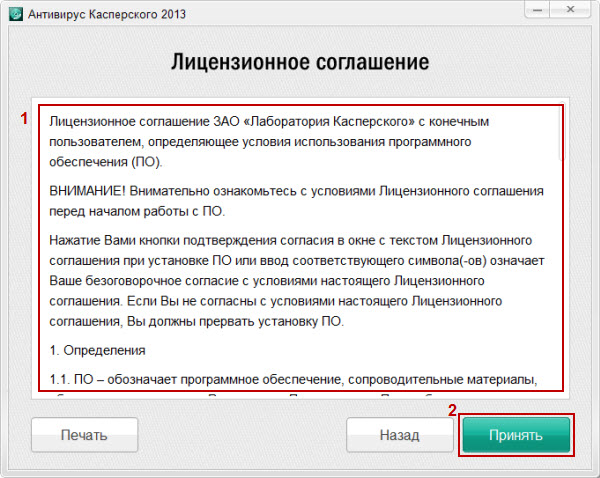600x478 pixels.
Task: Click the paragraph starting 'Нажатие Вами кнопки'
Action: coord(297,281)
